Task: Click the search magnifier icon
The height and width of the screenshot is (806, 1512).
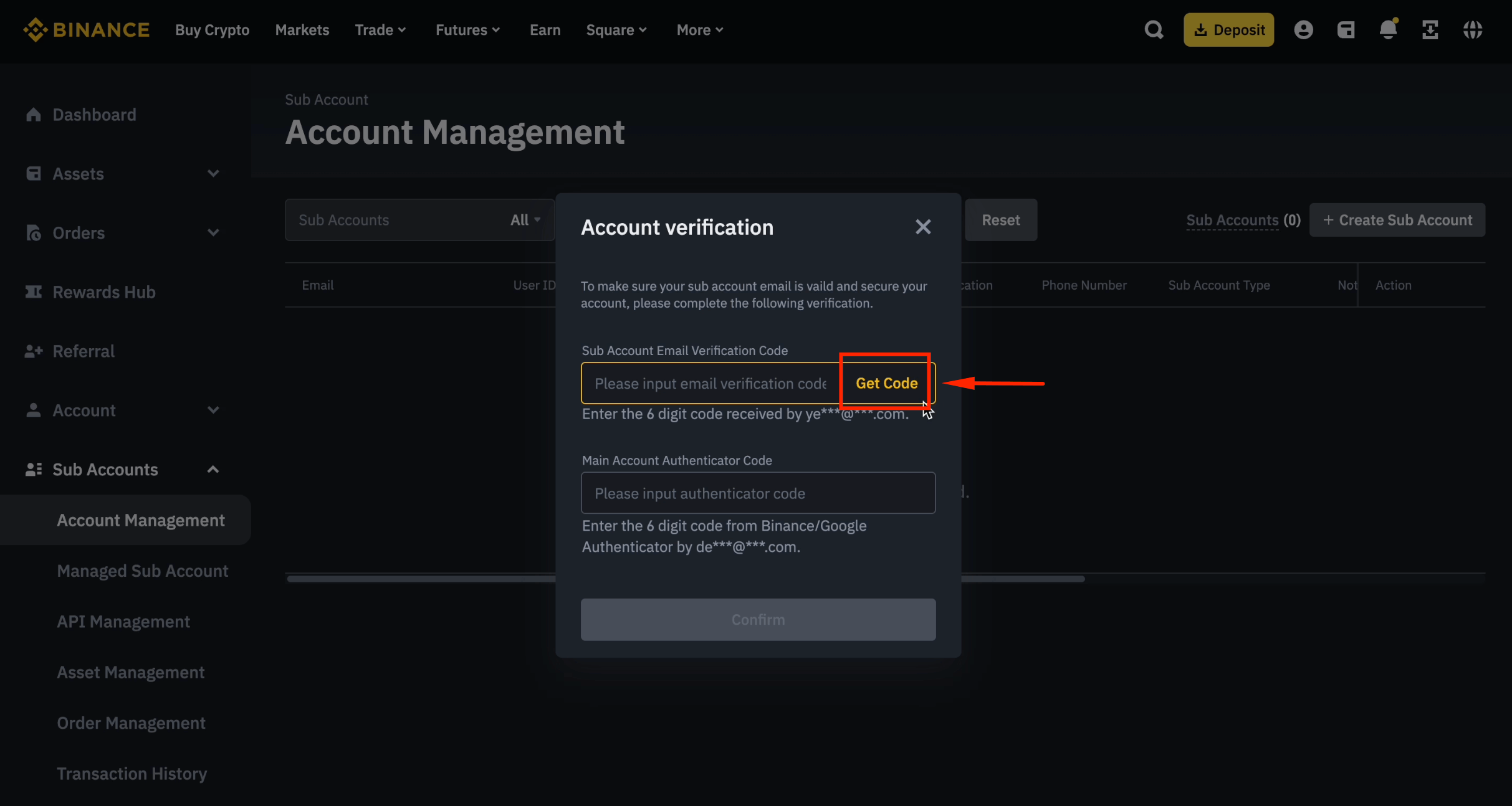Action: 1154,30
